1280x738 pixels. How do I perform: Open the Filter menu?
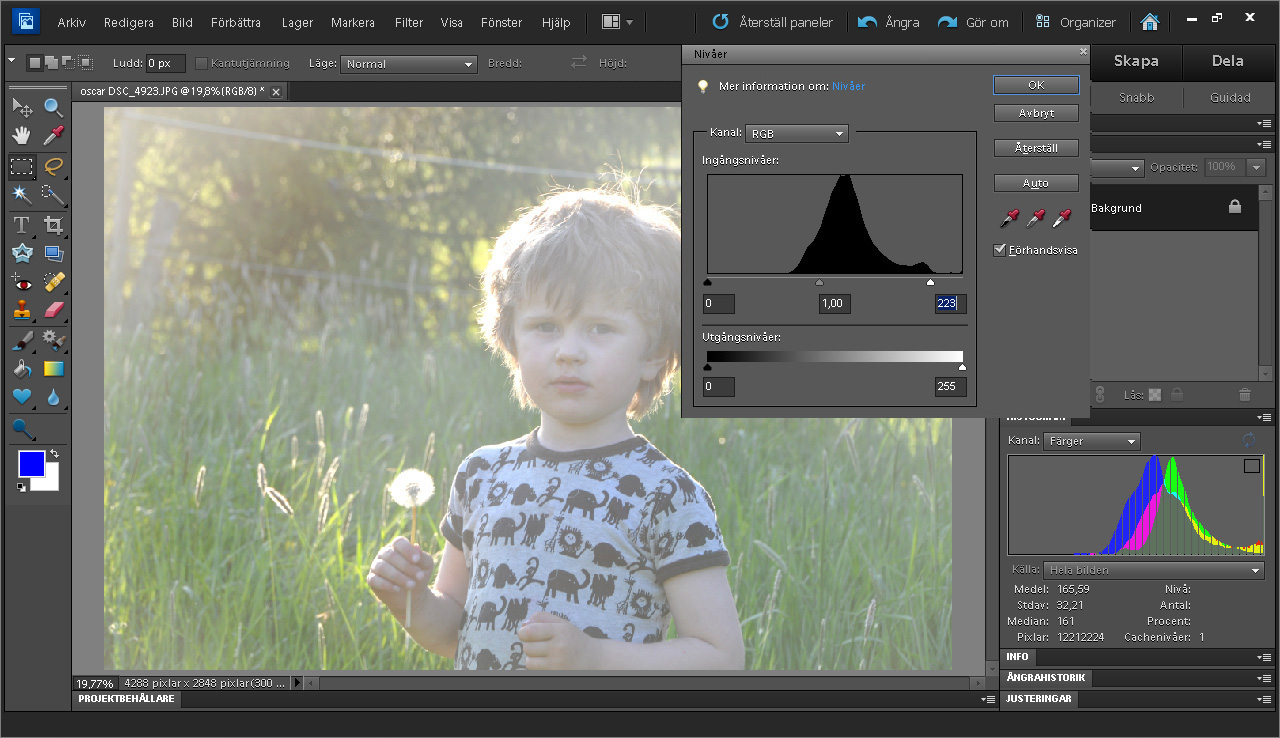(x=408, y=22)
